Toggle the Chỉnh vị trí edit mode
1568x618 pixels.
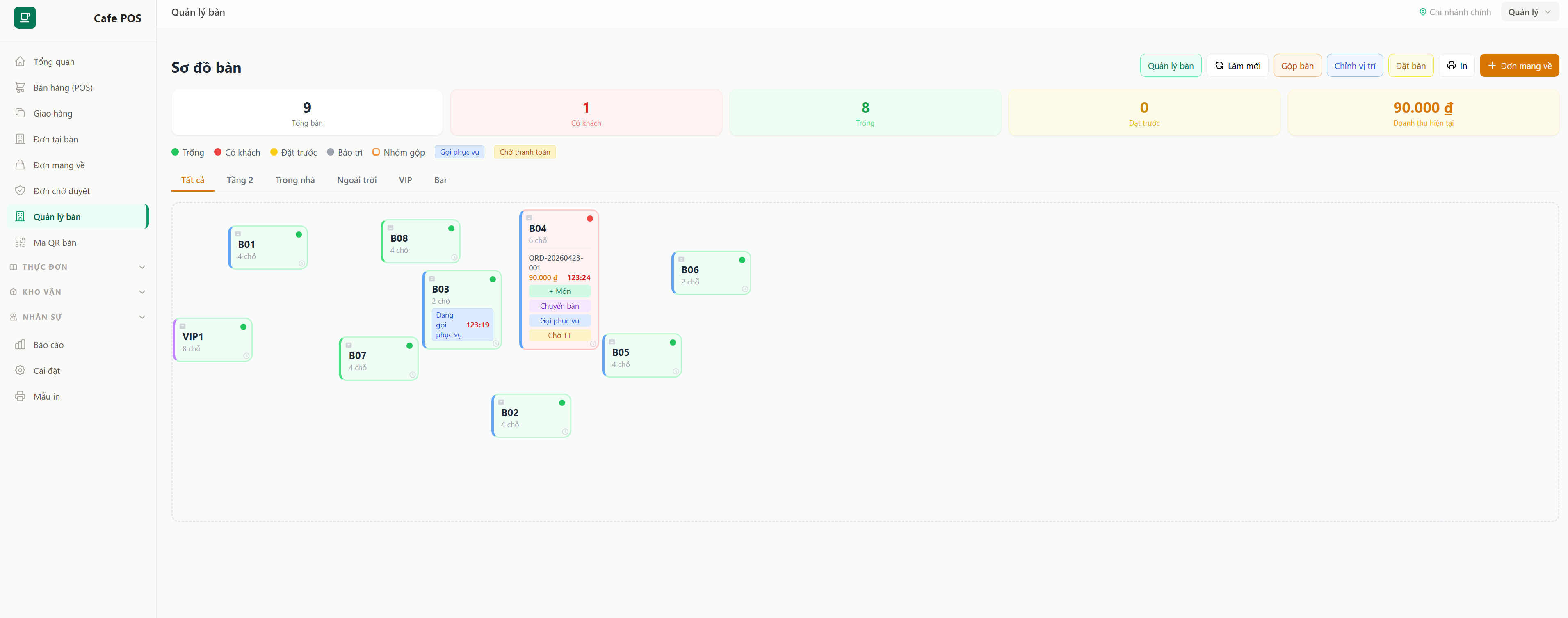coord(1354,66)
